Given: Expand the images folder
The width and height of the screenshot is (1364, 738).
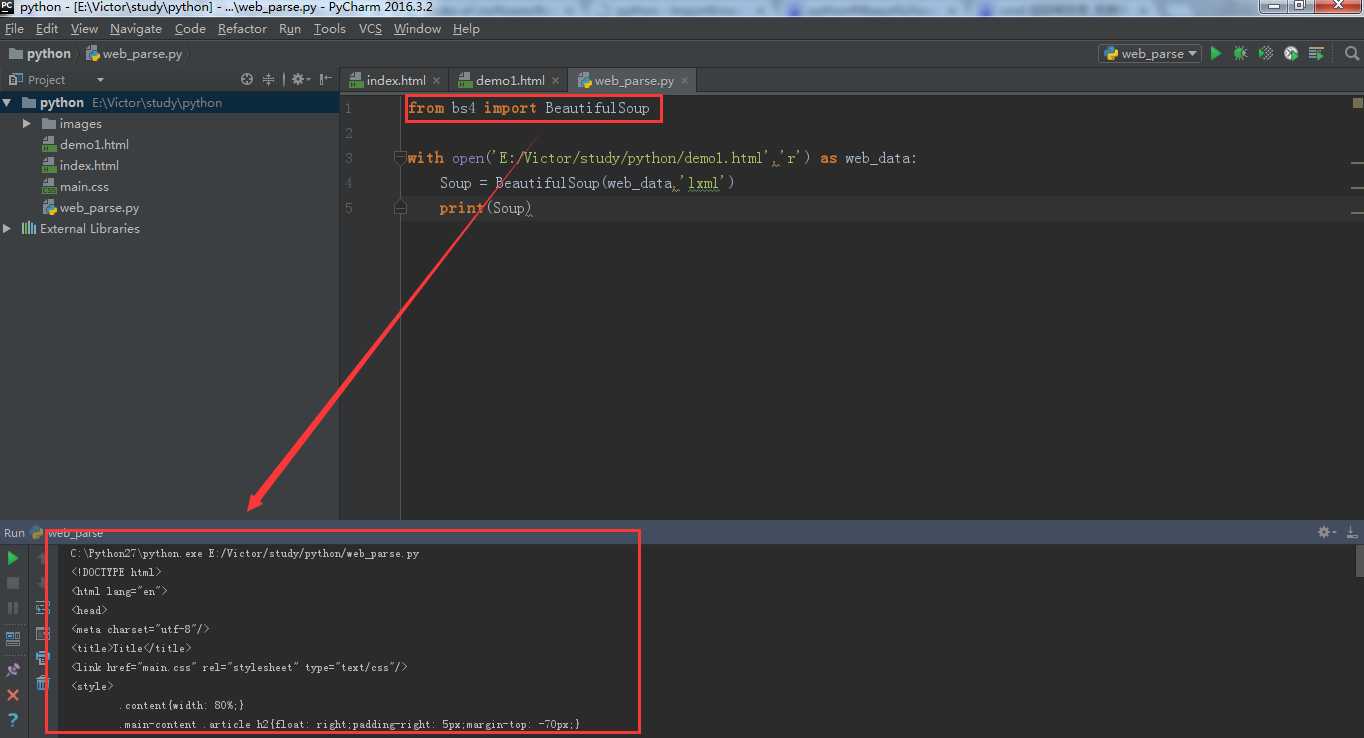Looking at the screenshot, I should [27, 123].
